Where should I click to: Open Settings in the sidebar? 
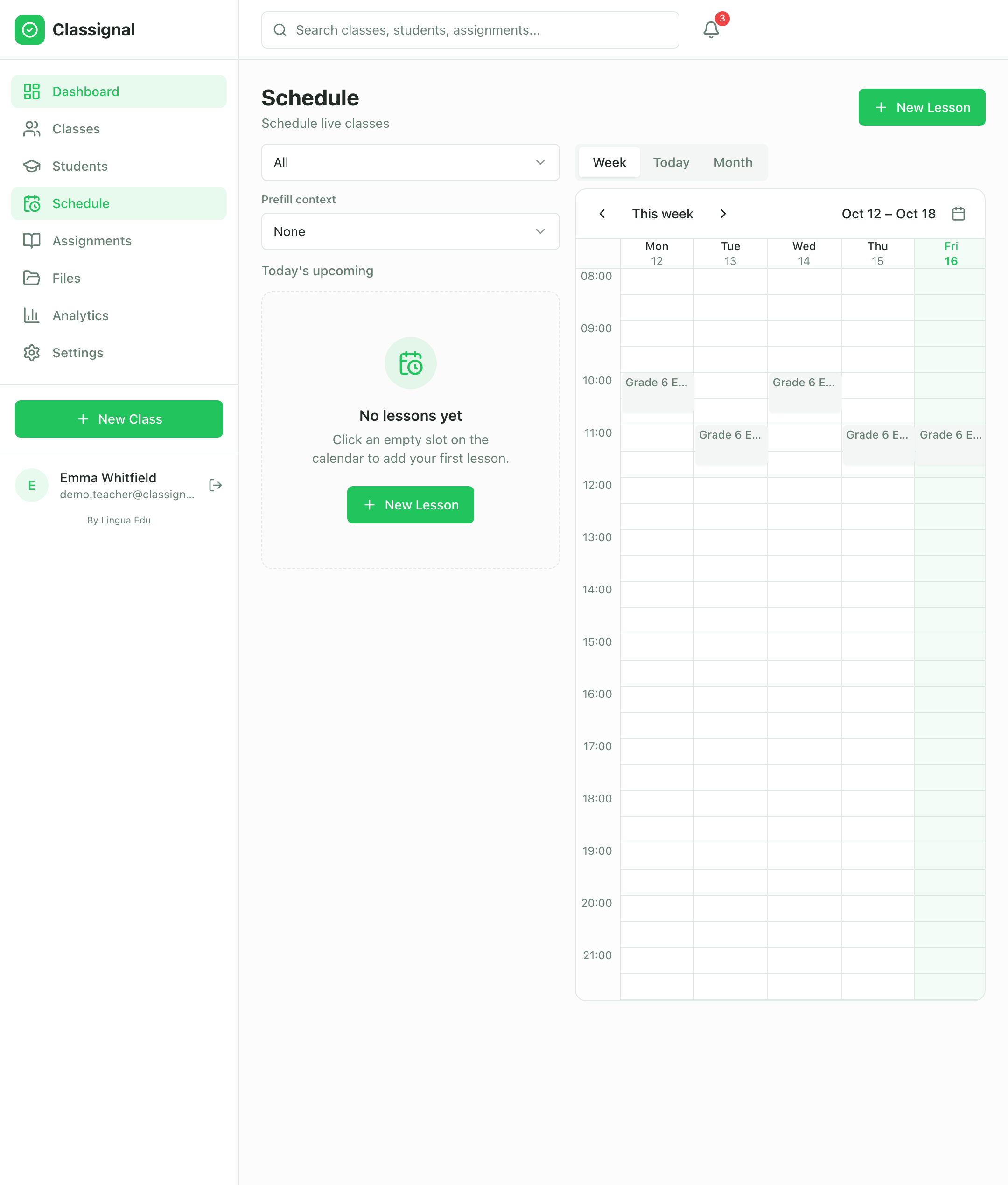click(119, 353)
